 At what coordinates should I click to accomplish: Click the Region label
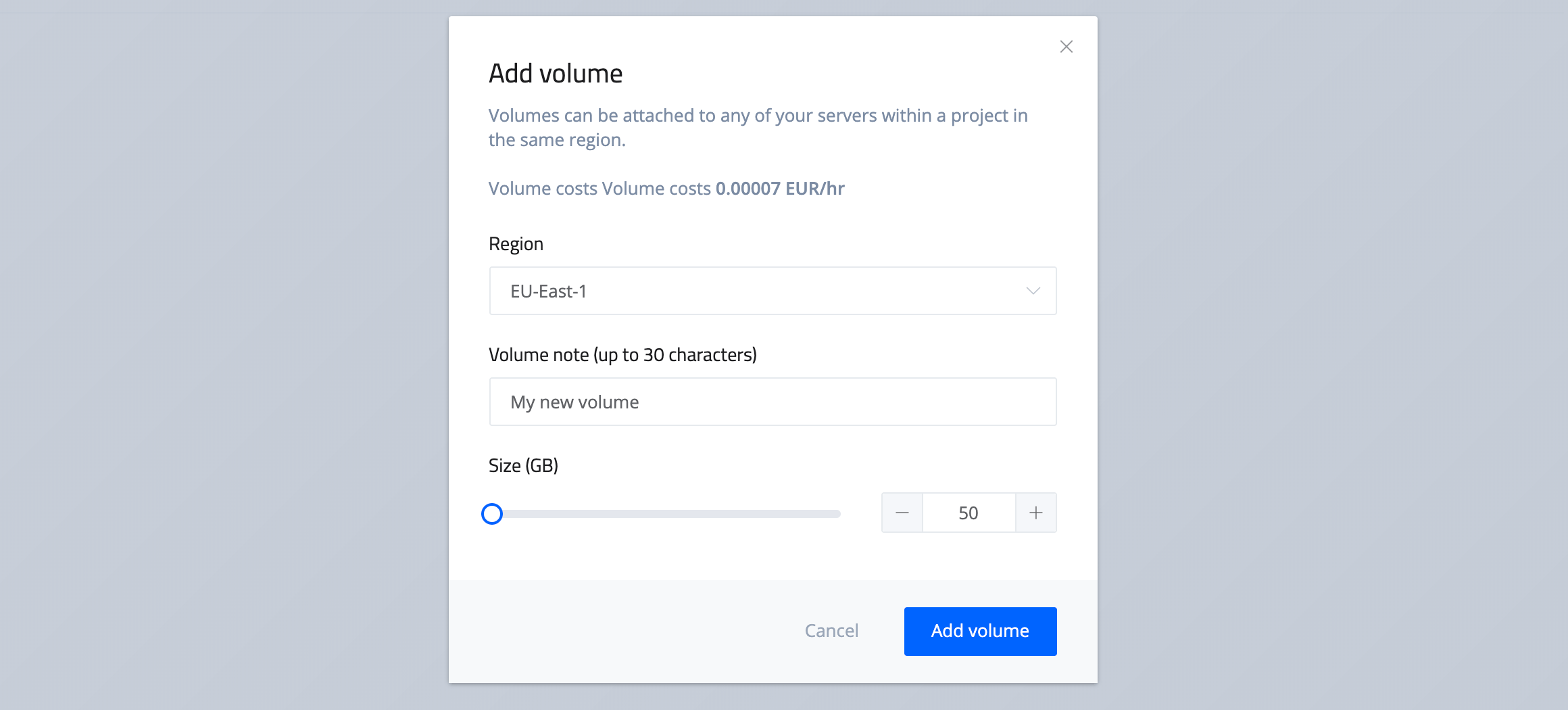click(x=516, y=243)
